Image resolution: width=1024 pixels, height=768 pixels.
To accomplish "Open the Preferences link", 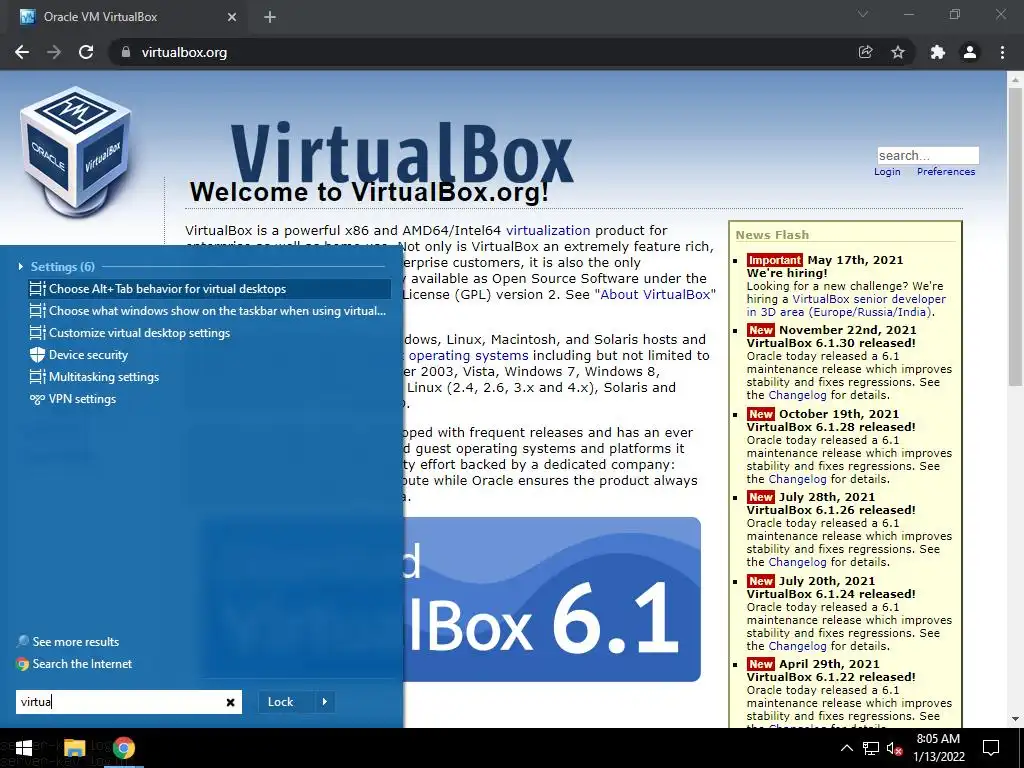I will pos(946,172).
